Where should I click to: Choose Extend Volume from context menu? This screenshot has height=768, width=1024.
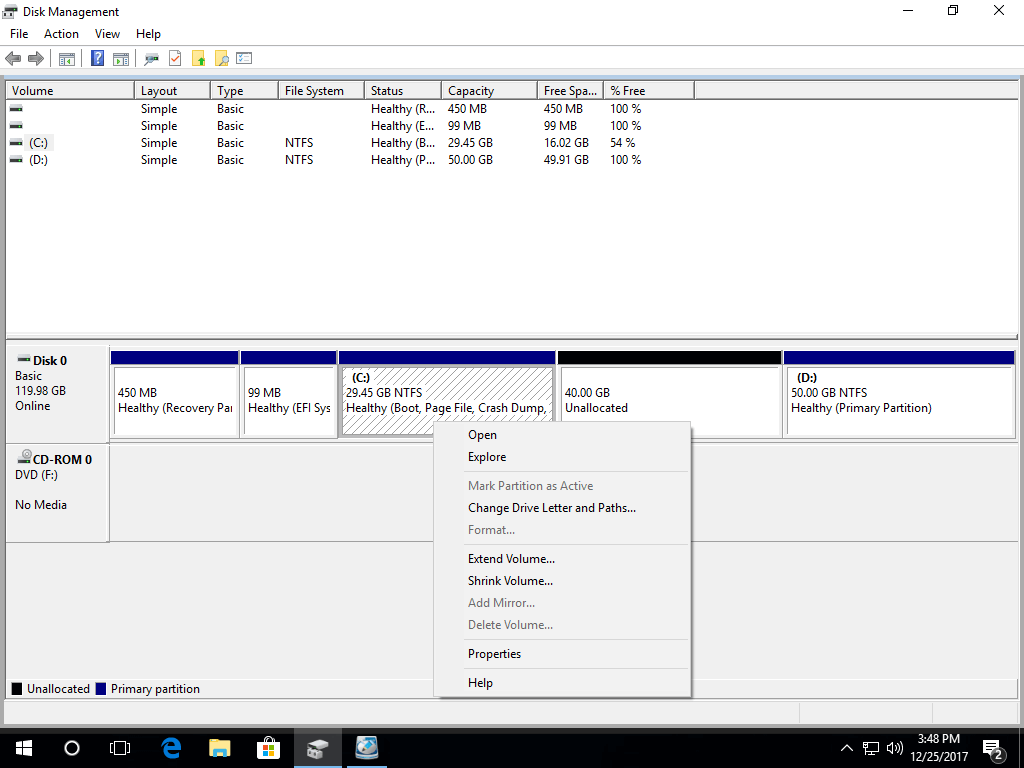(x=511, y=559)
